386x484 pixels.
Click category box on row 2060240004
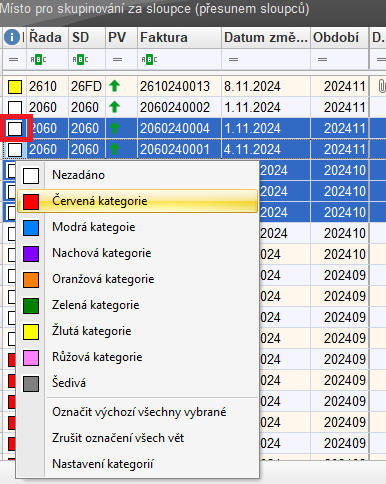point(15,128)
